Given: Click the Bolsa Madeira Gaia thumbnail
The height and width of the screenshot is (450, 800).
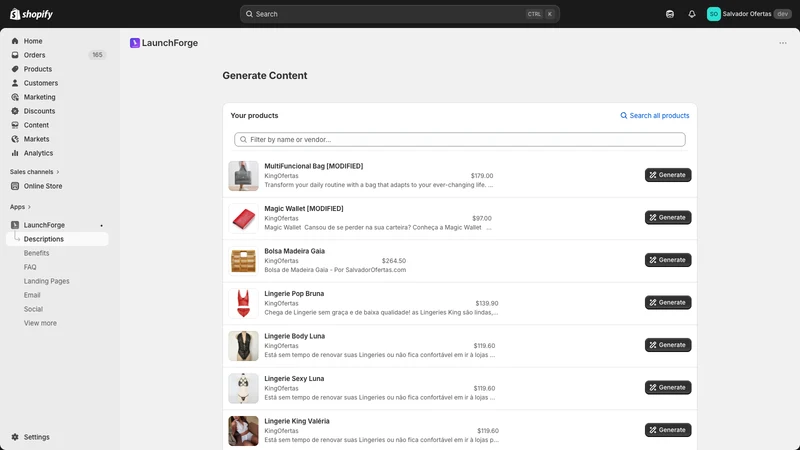Looking at the screenshot, I should 243,261.
